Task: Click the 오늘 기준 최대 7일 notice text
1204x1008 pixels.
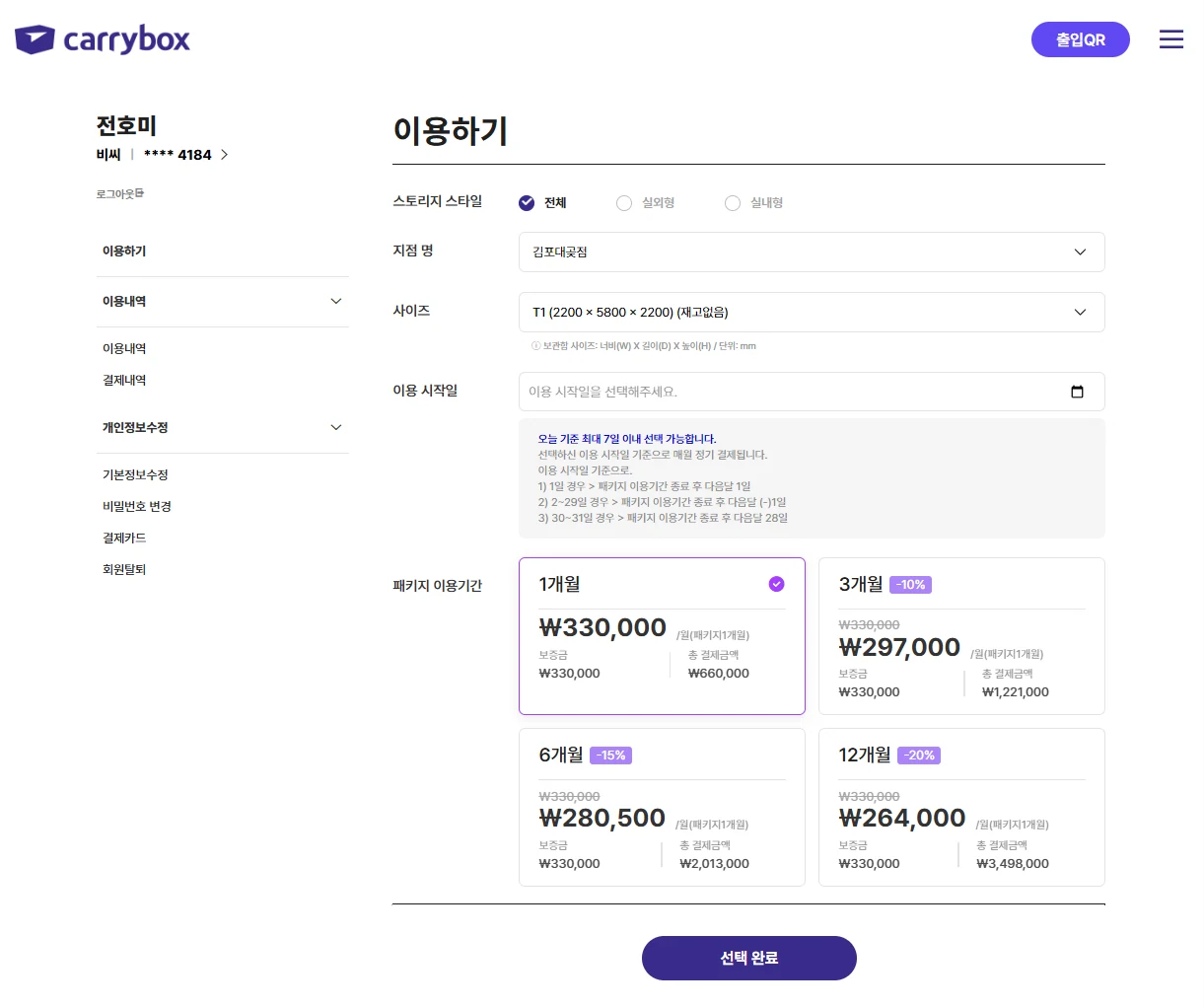Action: pos(627,439)
